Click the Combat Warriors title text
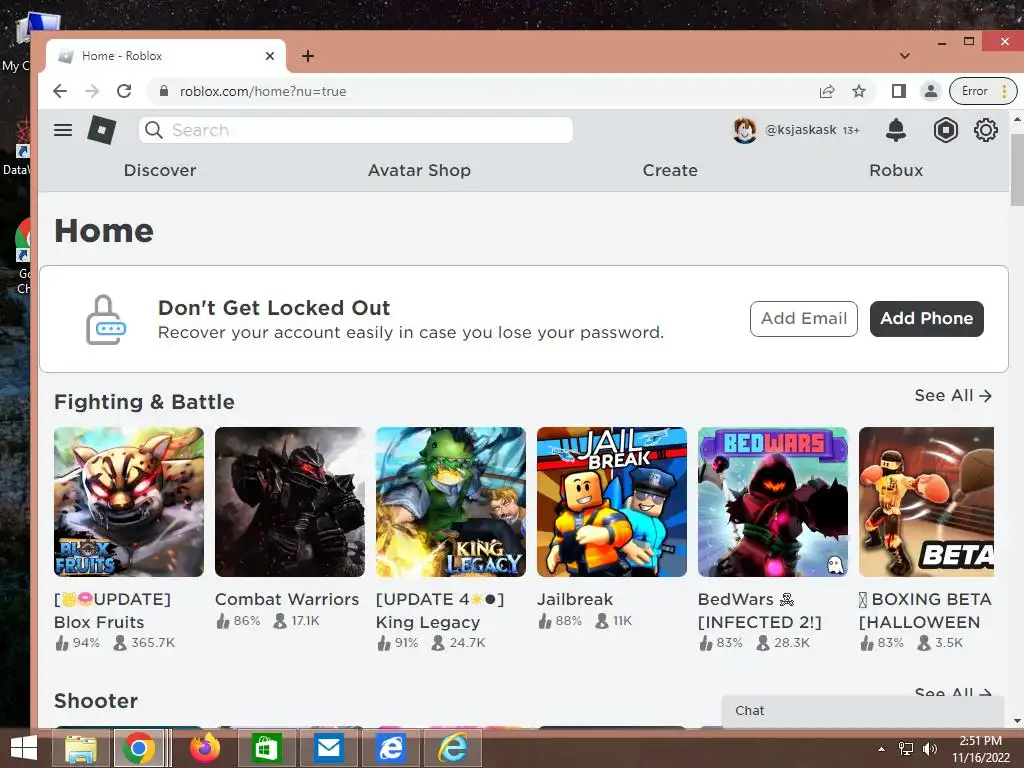Screen dimensions: 1024x768 287,600
